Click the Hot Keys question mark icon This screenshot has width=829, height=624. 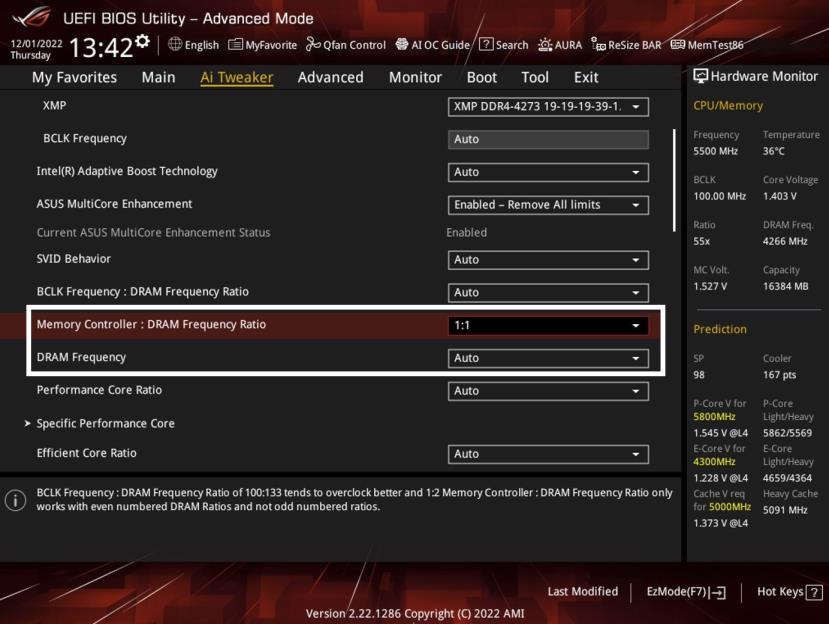click(x=814, y=592)
